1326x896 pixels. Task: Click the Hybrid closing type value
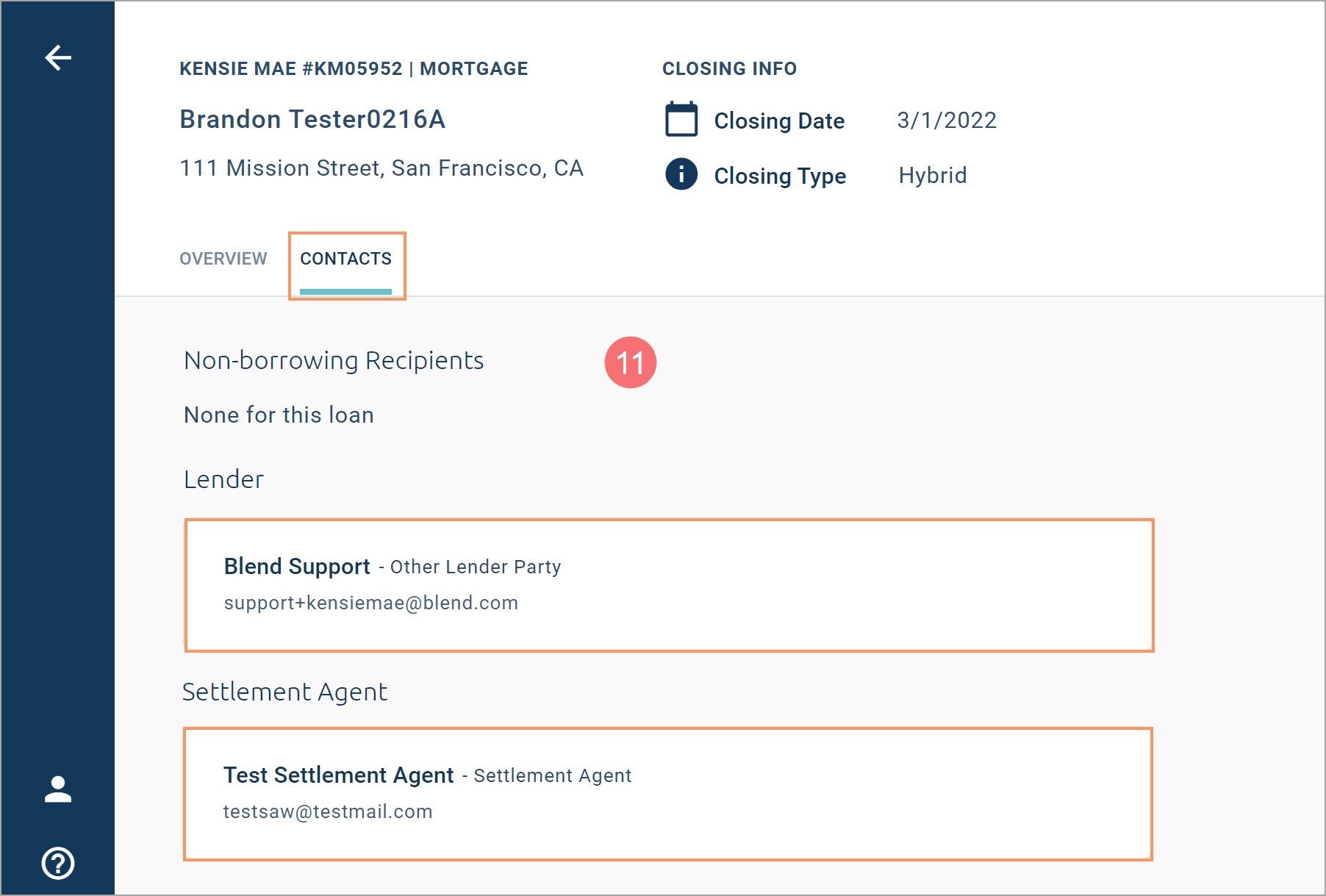point(933,176)
